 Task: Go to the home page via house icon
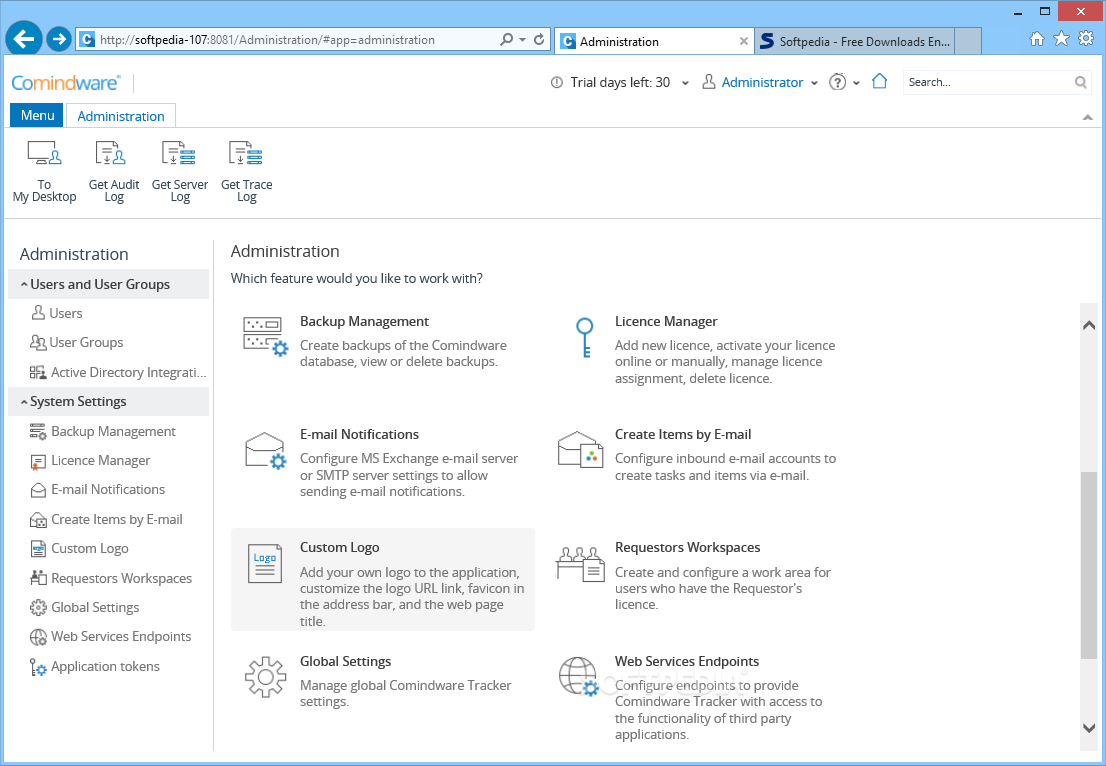tap(879, 81)
